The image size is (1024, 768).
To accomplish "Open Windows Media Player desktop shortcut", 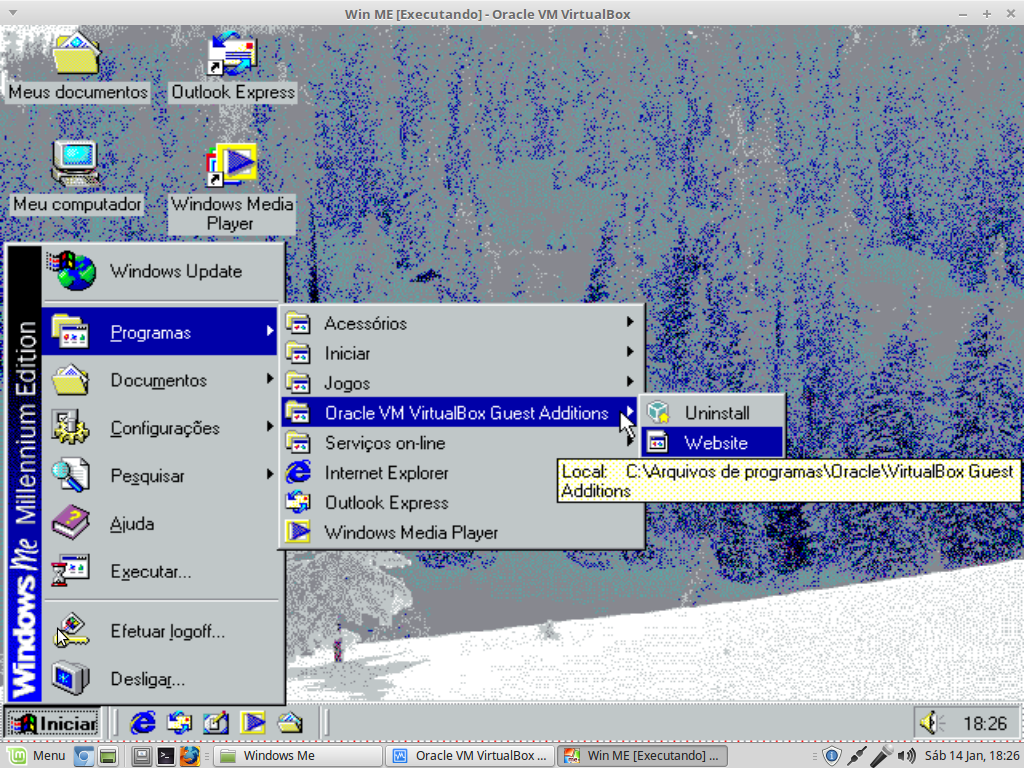I will pyautogui.click(x=231, y=187).
